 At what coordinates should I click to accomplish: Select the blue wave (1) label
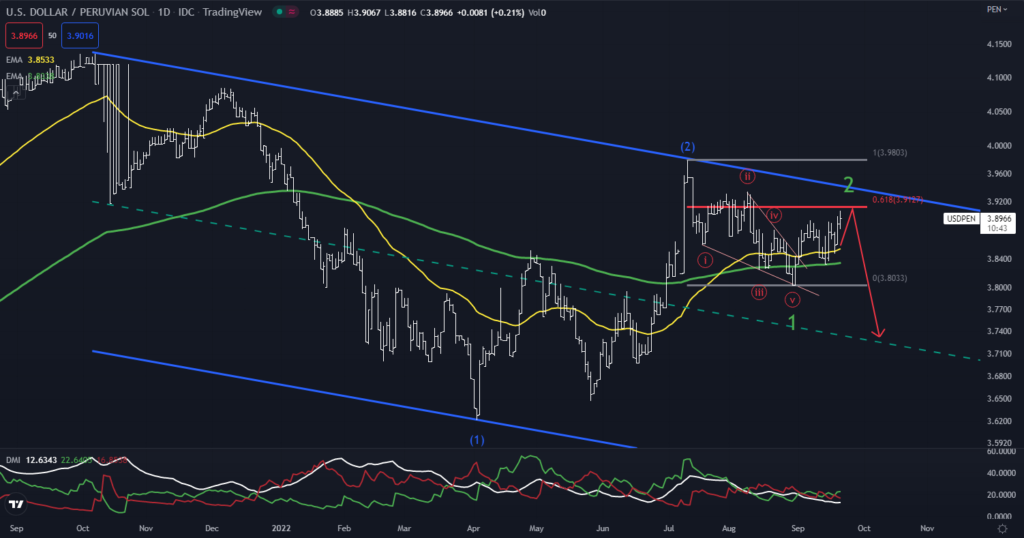[x=477, y=440]
